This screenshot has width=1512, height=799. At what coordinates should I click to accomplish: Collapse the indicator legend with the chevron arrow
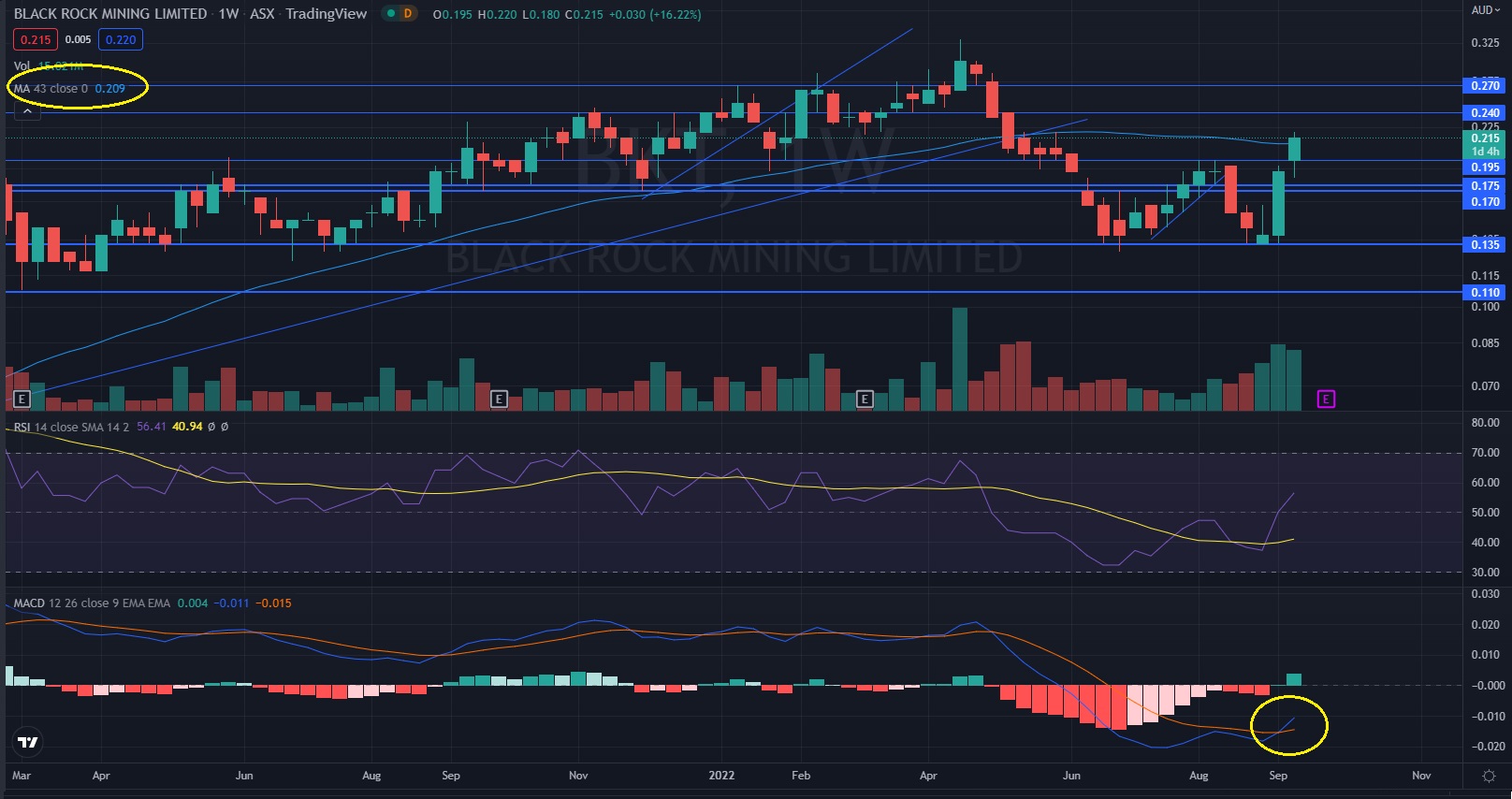point(27,111)
